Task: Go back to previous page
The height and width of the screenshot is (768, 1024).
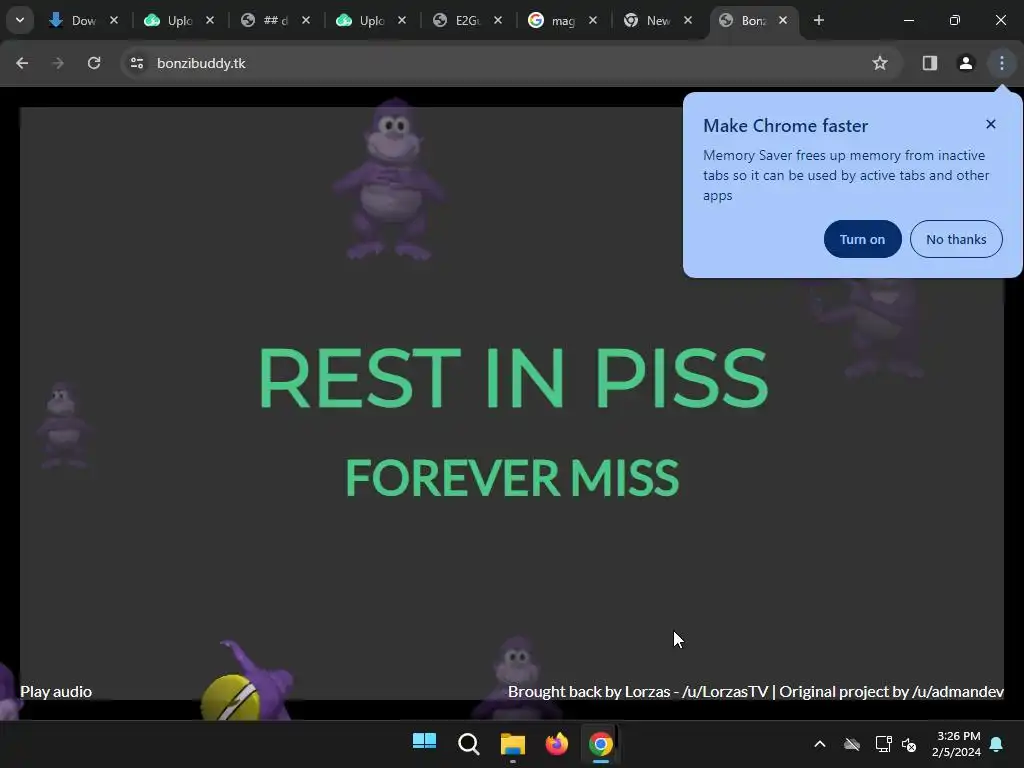Action: [22, 63]
